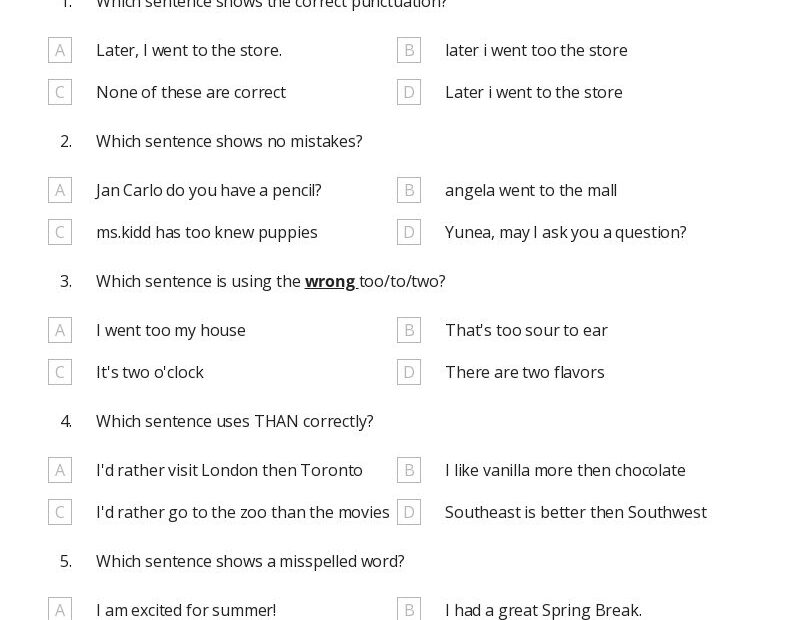Click question 3 text about wrong too/to/two
794x620 pixels.
270,281
